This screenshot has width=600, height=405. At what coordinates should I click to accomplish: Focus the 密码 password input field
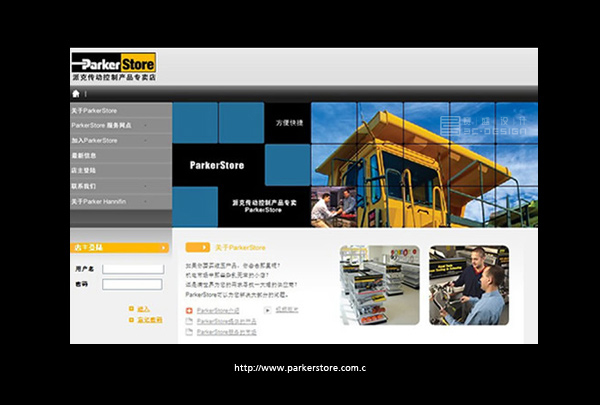click(132, 284)
